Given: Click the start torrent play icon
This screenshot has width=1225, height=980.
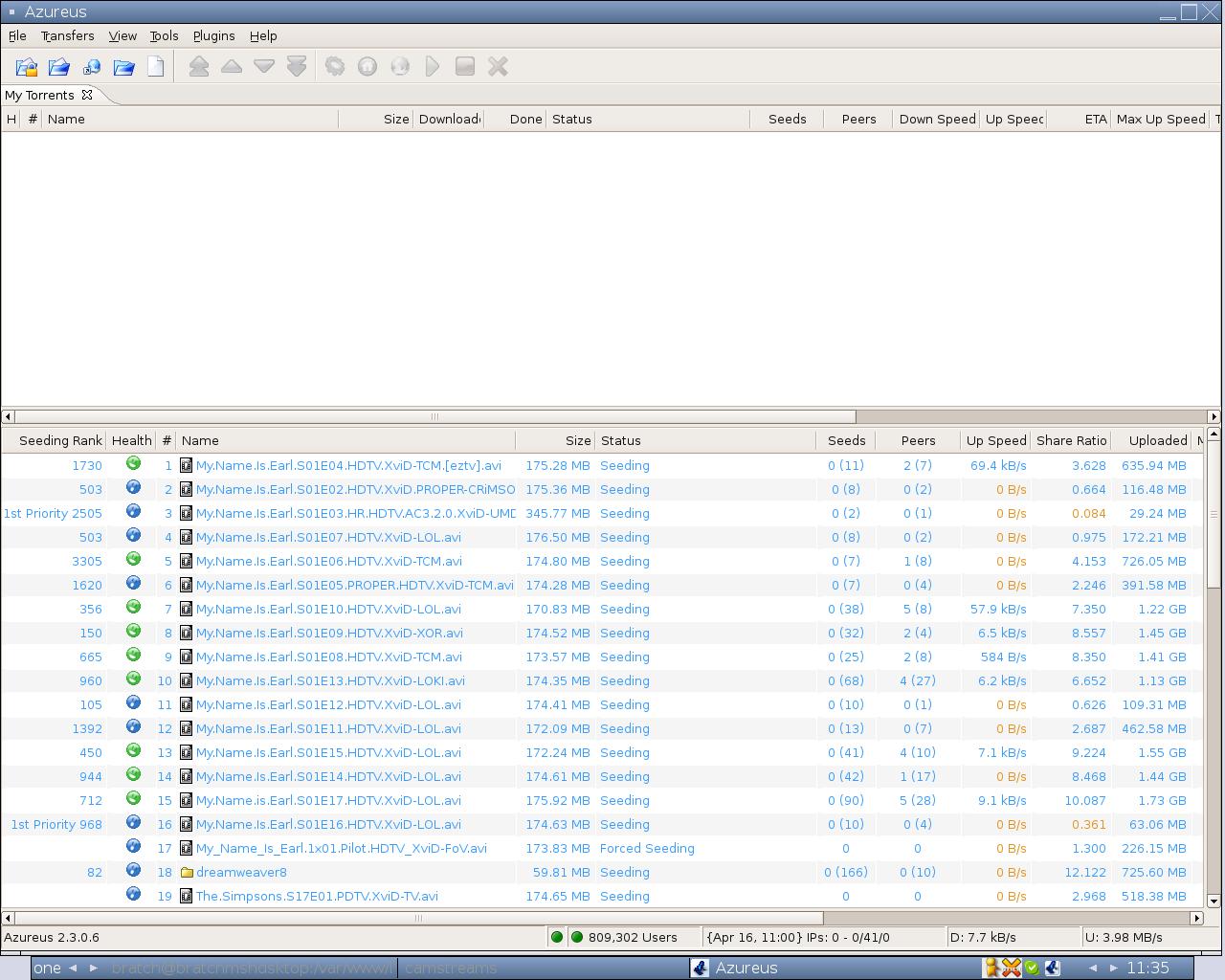Looking at the screenshot, I should pos(433,67).
